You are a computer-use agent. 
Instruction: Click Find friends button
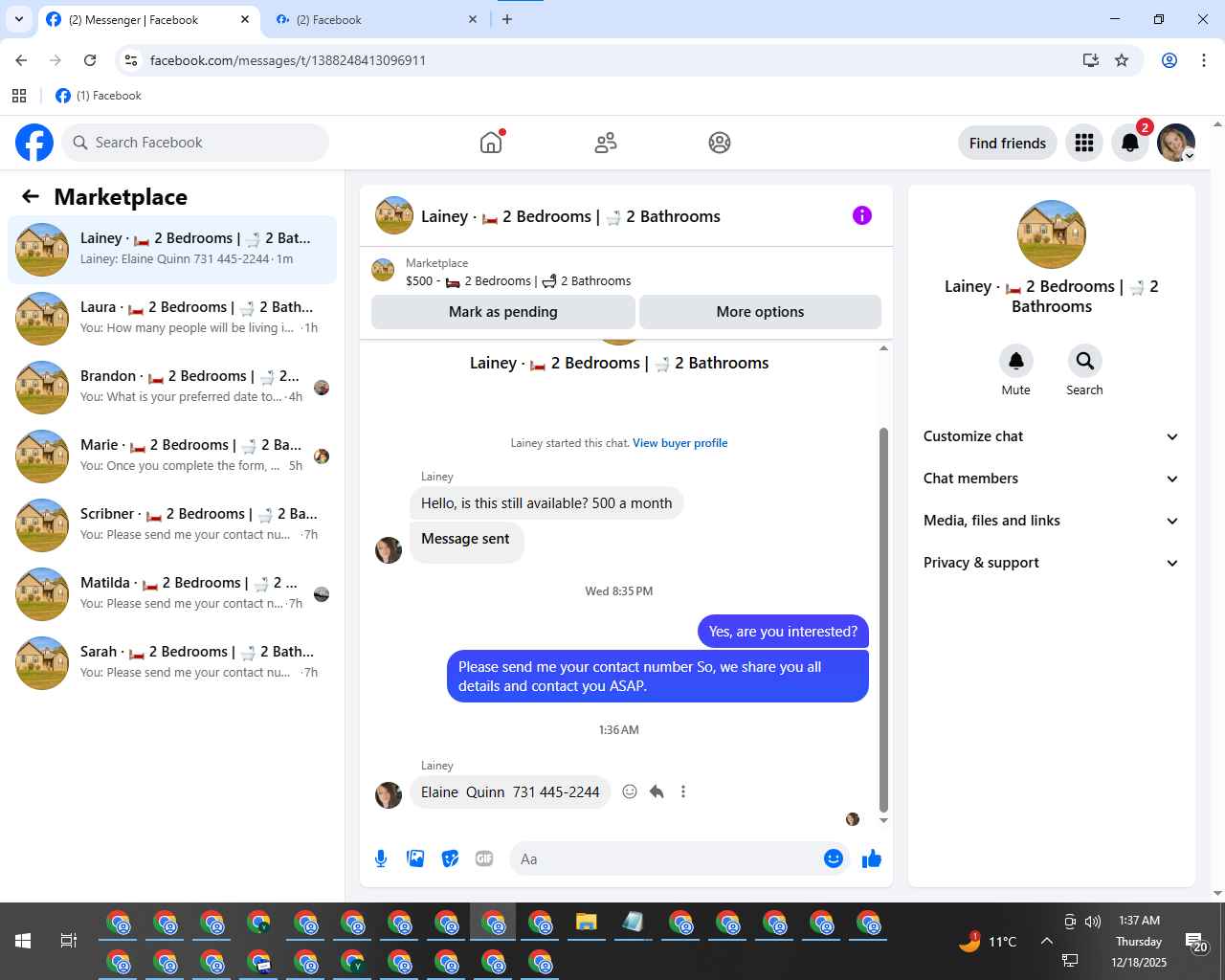point(1008,143)
